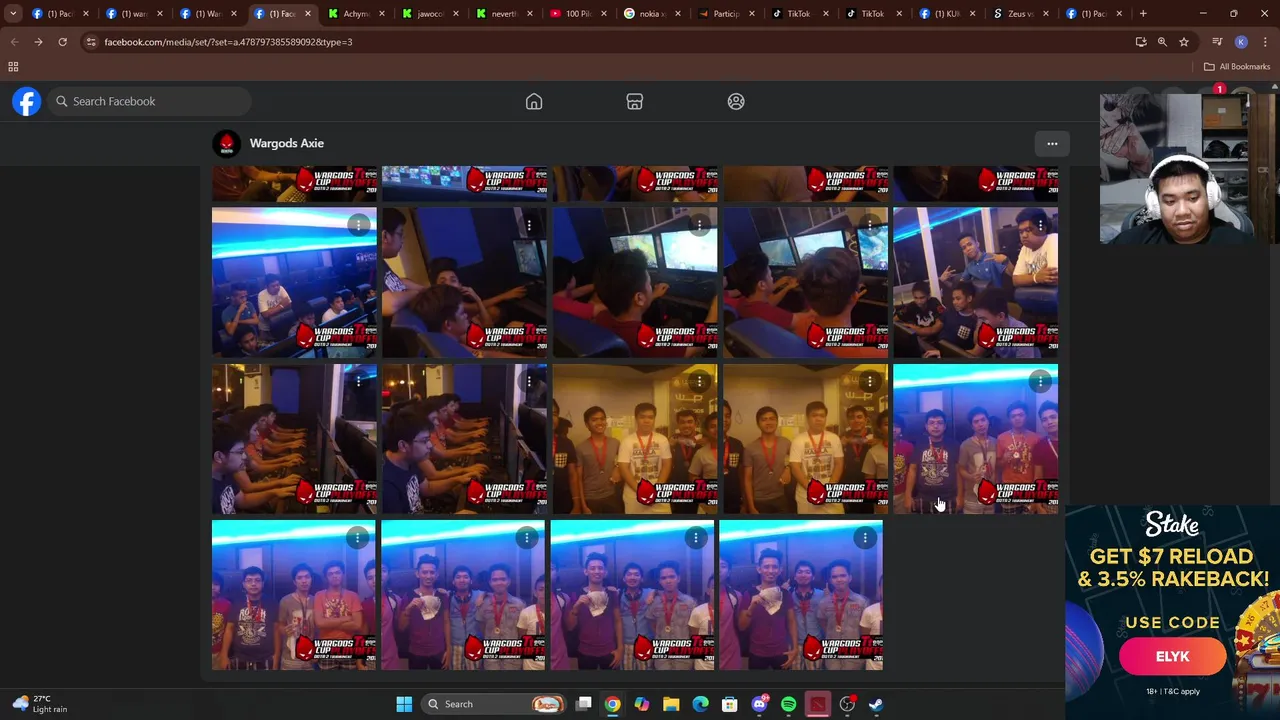Viewport: 1280px width, 720px height.
Task: Open the apps grid in bookmarks bar
Action: [13, 67]
